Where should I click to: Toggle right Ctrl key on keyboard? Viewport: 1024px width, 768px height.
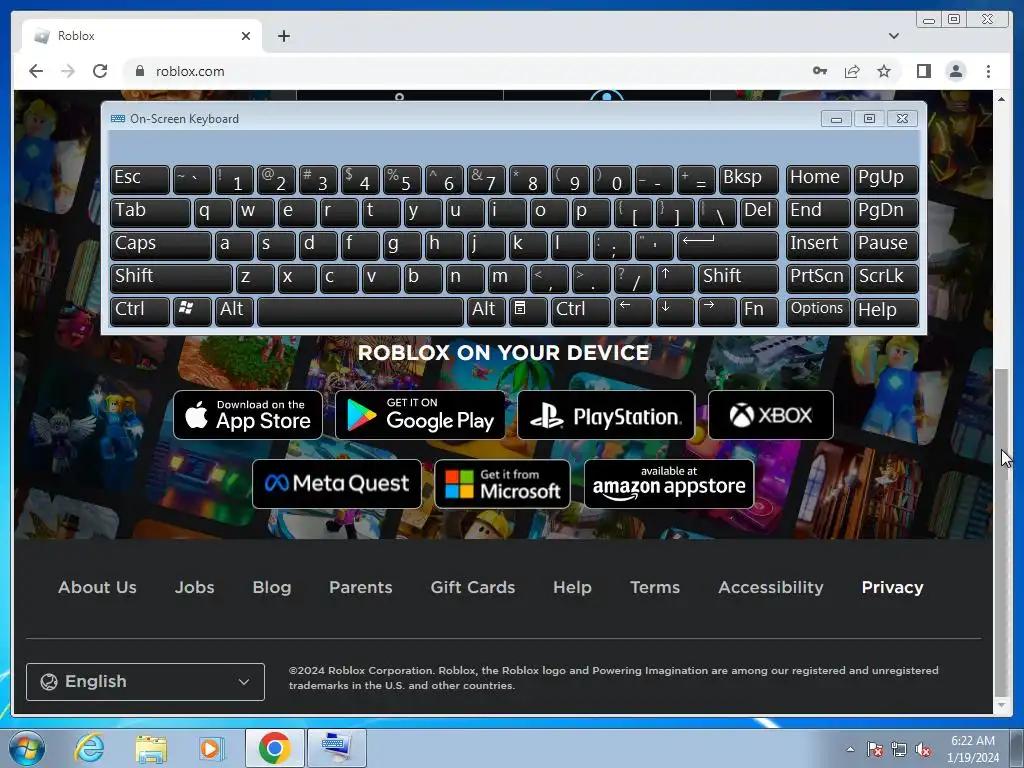coord(581,311)
